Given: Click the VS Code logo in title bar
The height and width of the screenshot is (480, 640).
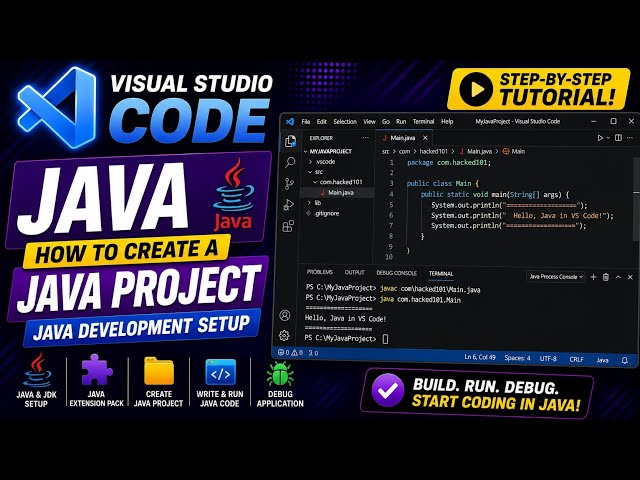Looking at the screenshot, I should pyautogui.click(x=290, y=122).
